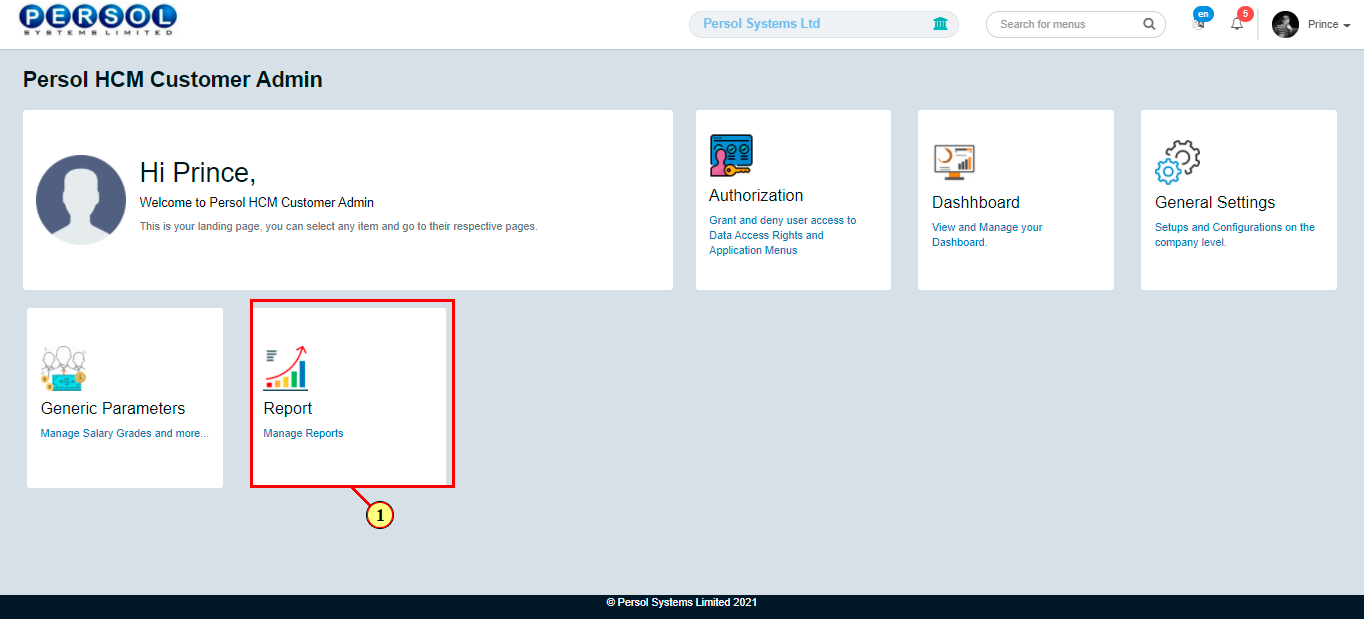
Task: Open the Generic Parameters heading
Action: click(x=113, y=408)
